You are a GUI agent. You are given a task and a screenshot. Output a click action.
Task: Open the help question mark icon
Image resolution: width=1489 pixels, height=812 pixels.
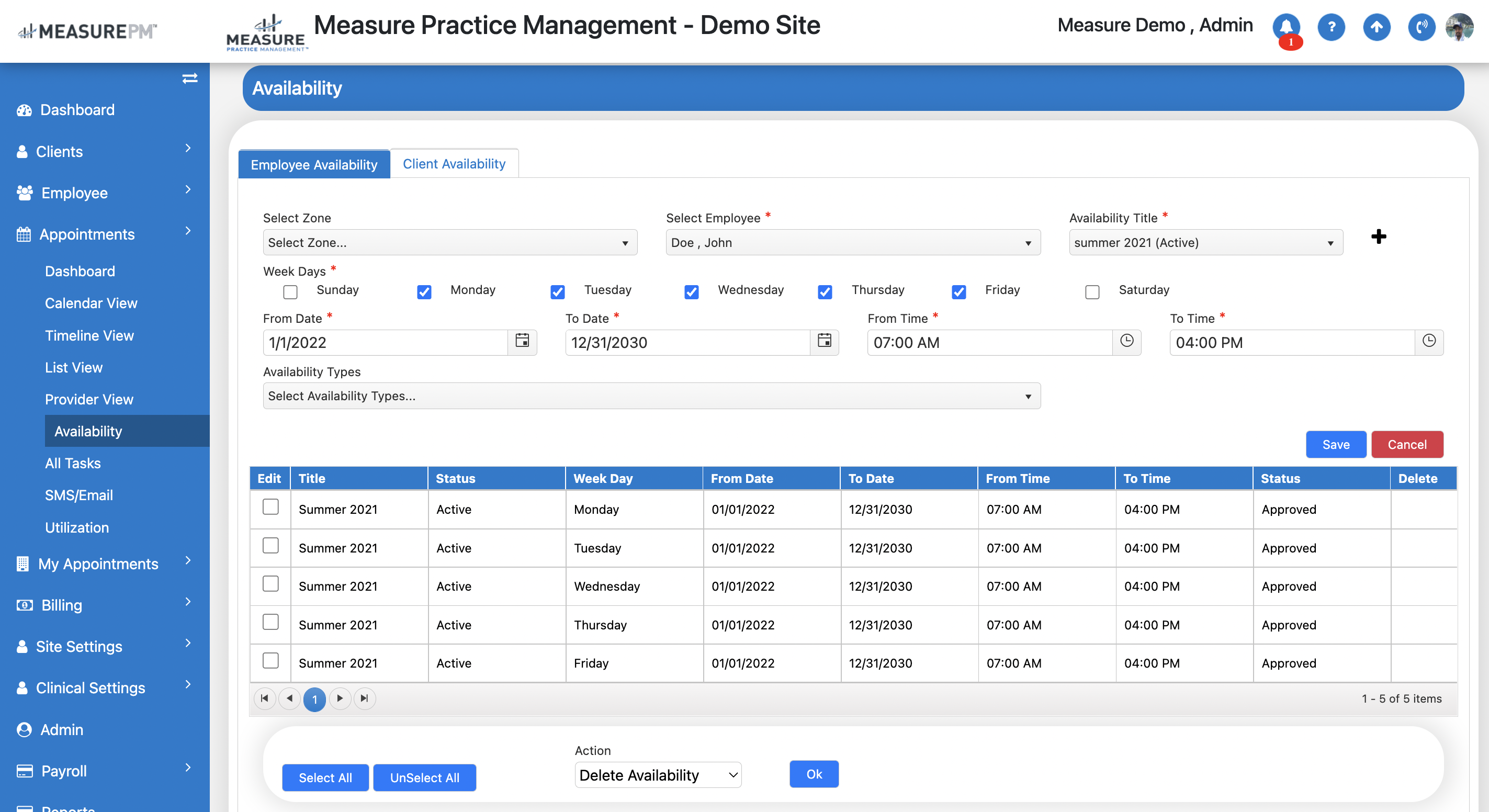pyautogui.click(x=1330, y=27)
